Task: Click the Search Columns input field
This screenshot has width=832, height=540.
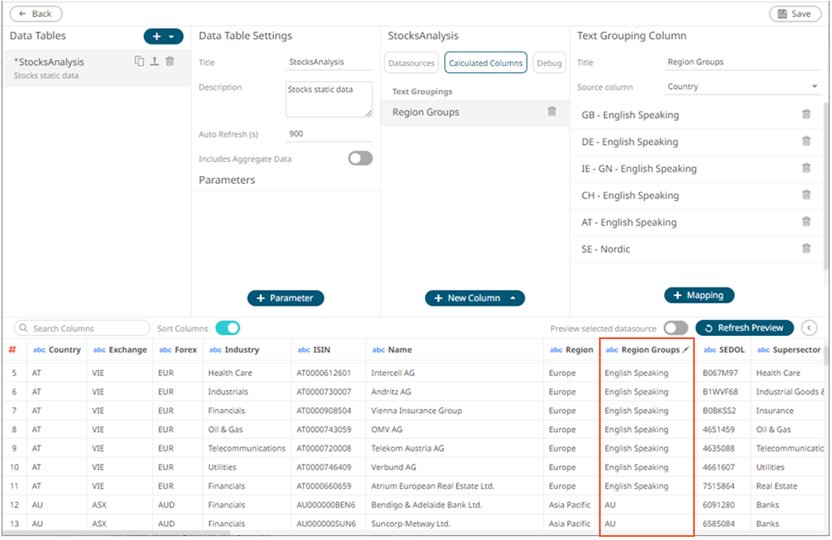Action: pyautogui.click(x=84, y=328)
